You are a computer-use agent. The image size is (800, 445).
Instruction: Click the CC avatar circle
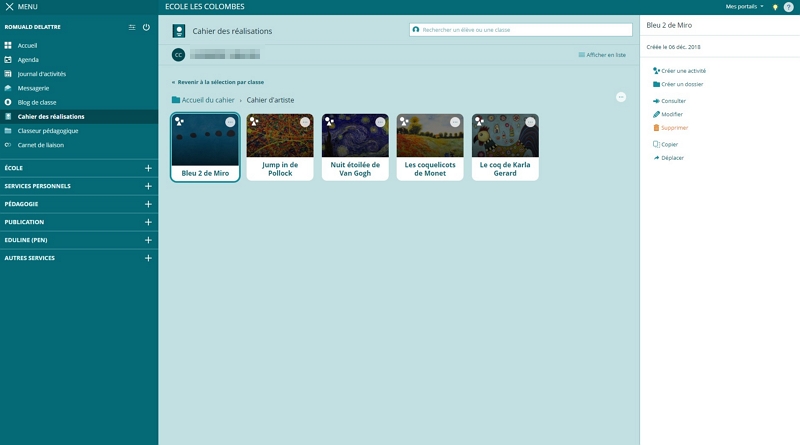pyautogui.click(x=178, y=55)
